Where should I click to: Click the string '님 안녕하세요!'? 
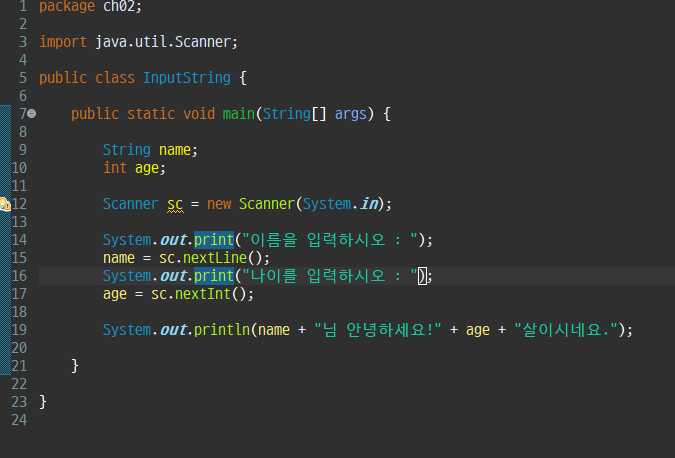pos(378,330)
